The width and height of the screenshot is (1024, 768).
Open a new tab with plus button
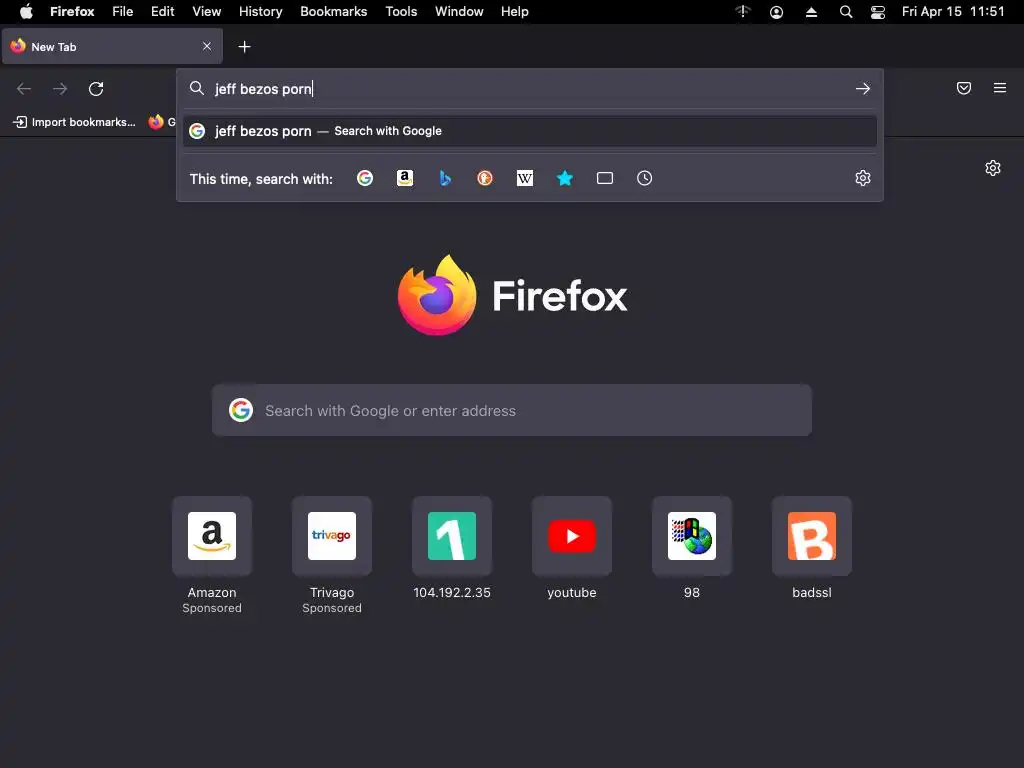click(x=244, y=46)
